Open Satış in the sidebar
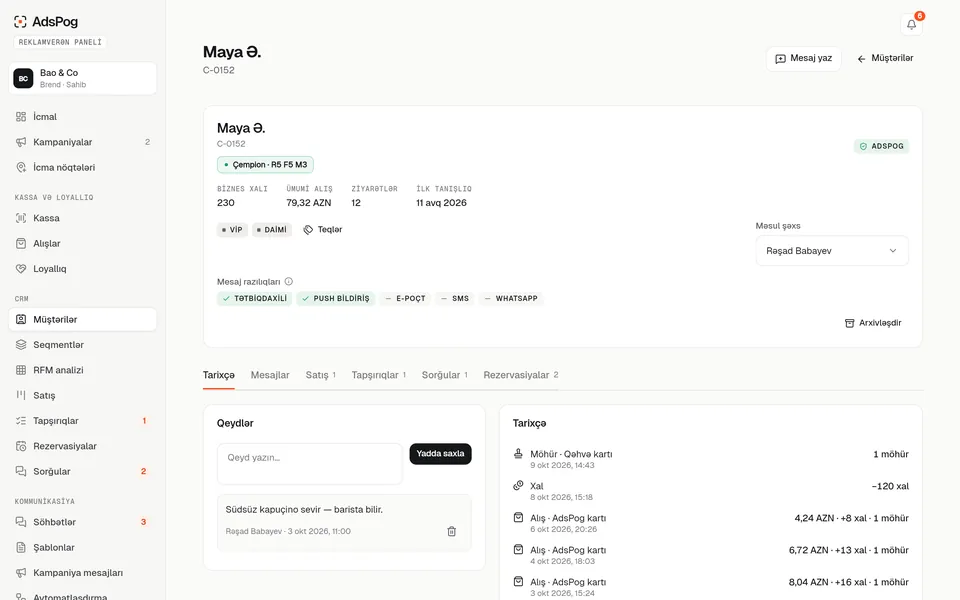The height and width of the screenshot is (600, 960). [x=83, y=396]
